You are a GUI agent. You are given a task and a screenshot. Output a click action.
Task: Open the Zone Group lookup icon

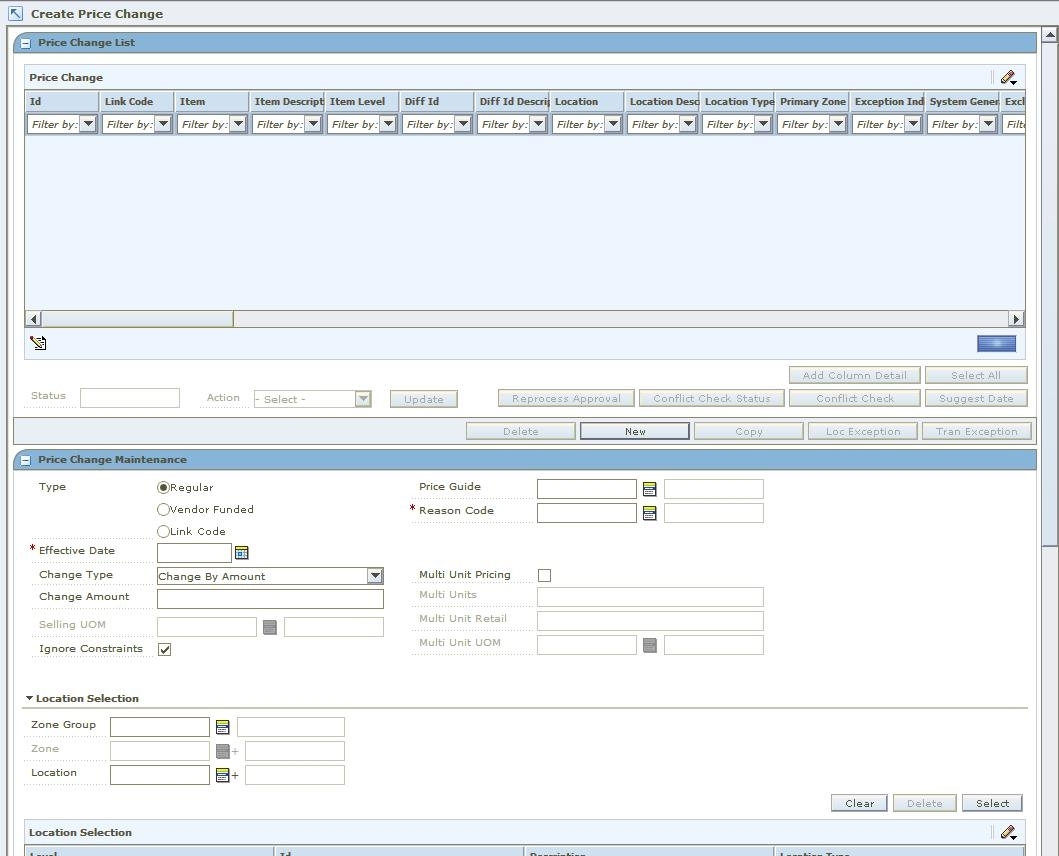point(222,727)
